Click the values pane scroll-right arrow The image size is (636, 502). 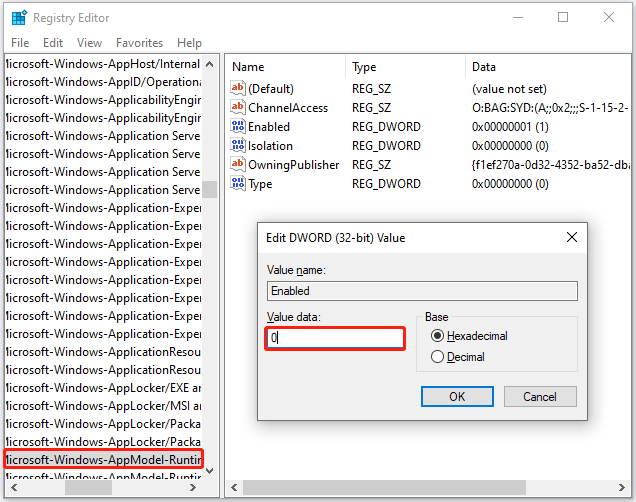click(622, 487)
